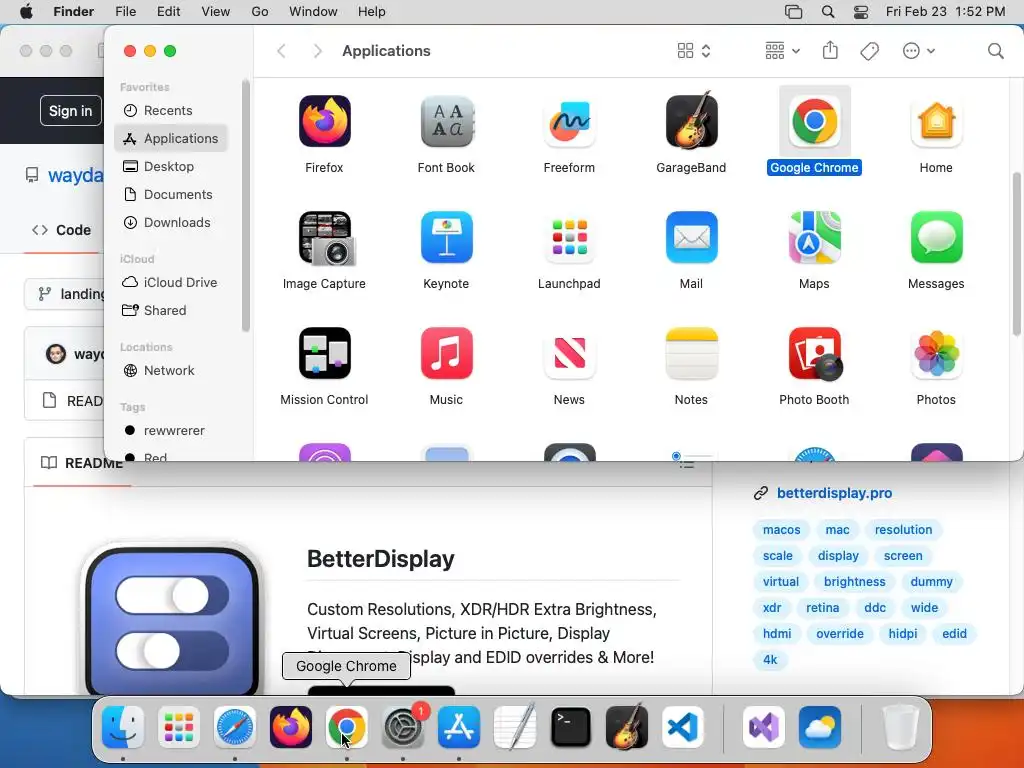Select the Maps app icon
Viewport: 1024px width, 768px height.
pyautogui.click(x=814, y=238)
